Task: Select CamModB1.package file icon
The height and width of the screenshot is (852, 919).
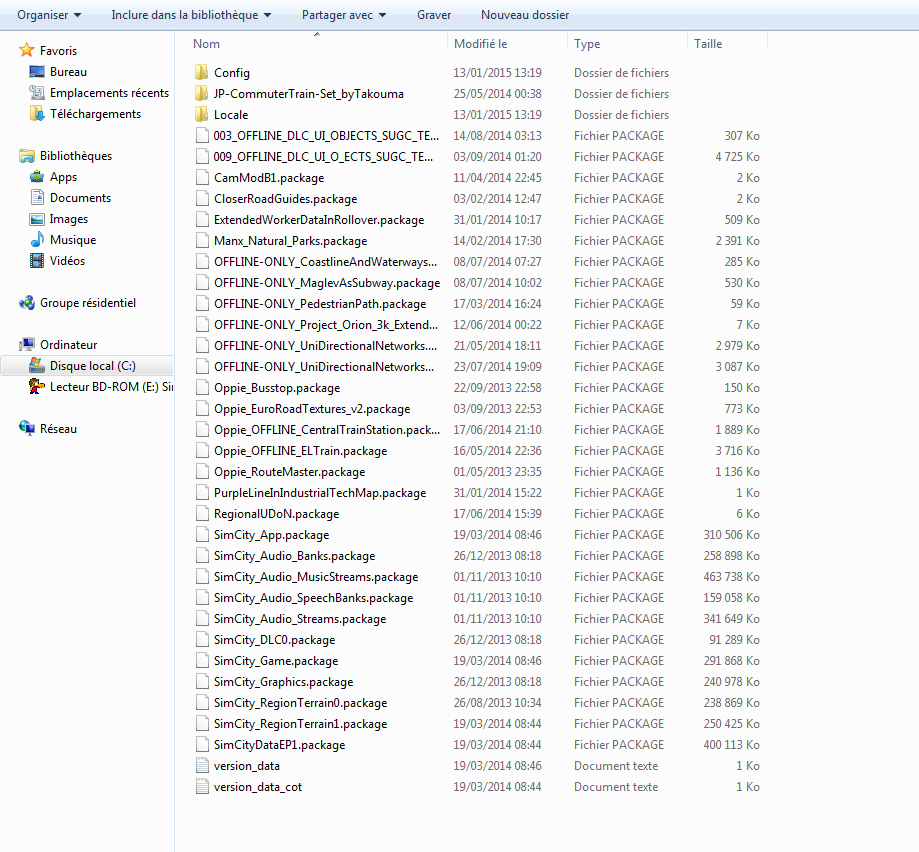Action: 202,178
